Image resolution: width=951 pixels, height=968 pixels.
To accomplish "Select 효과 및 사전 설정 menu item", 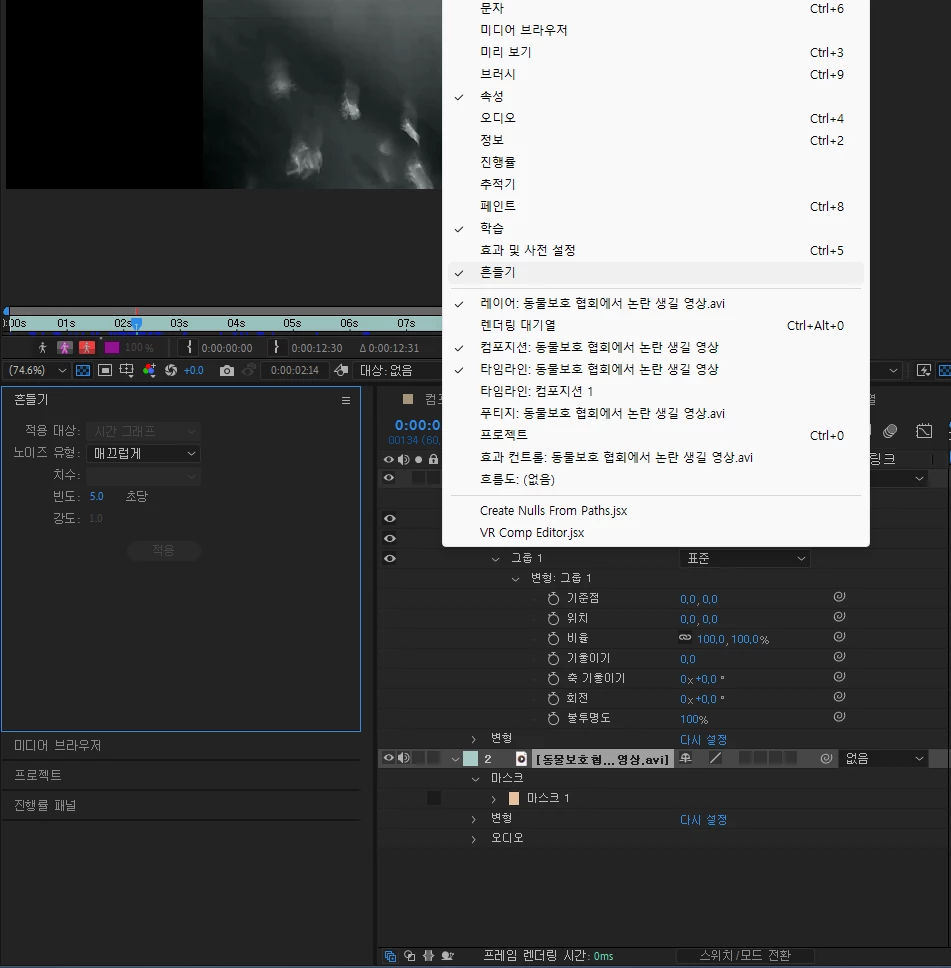I will [656, 251].
